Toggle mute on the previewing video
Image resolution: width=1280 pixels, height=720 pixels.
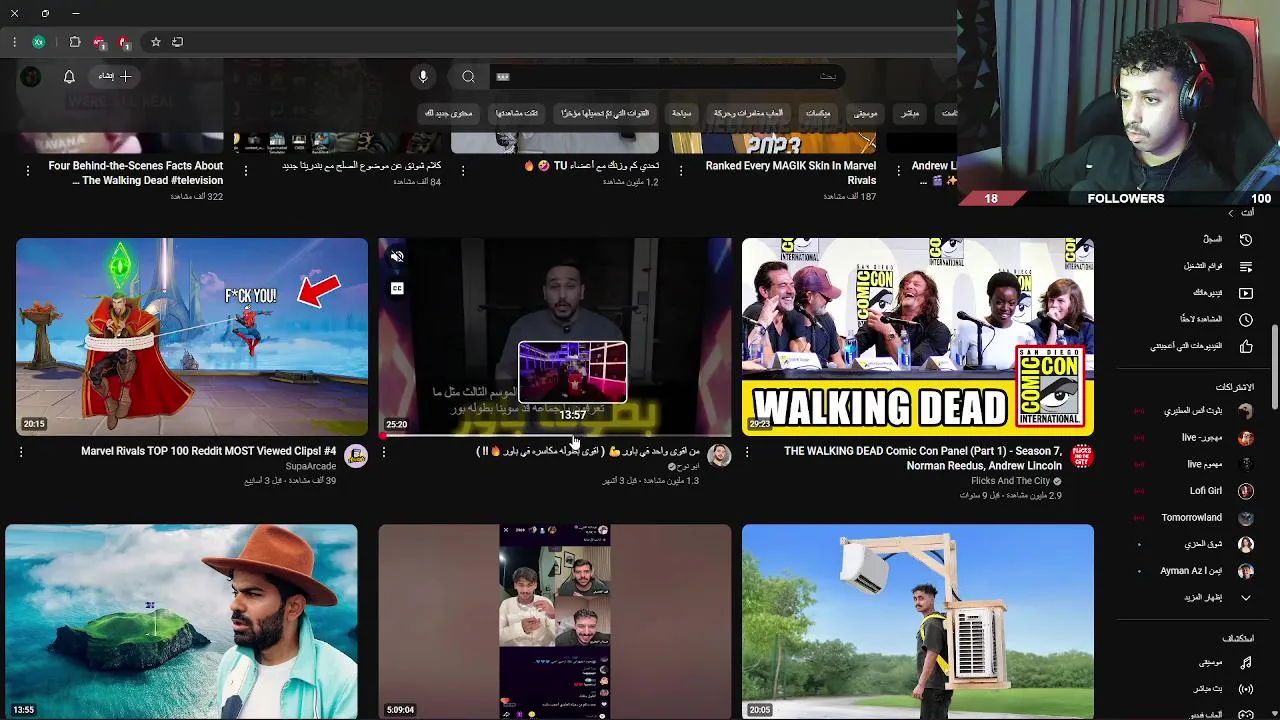click(x=397, y=257)
